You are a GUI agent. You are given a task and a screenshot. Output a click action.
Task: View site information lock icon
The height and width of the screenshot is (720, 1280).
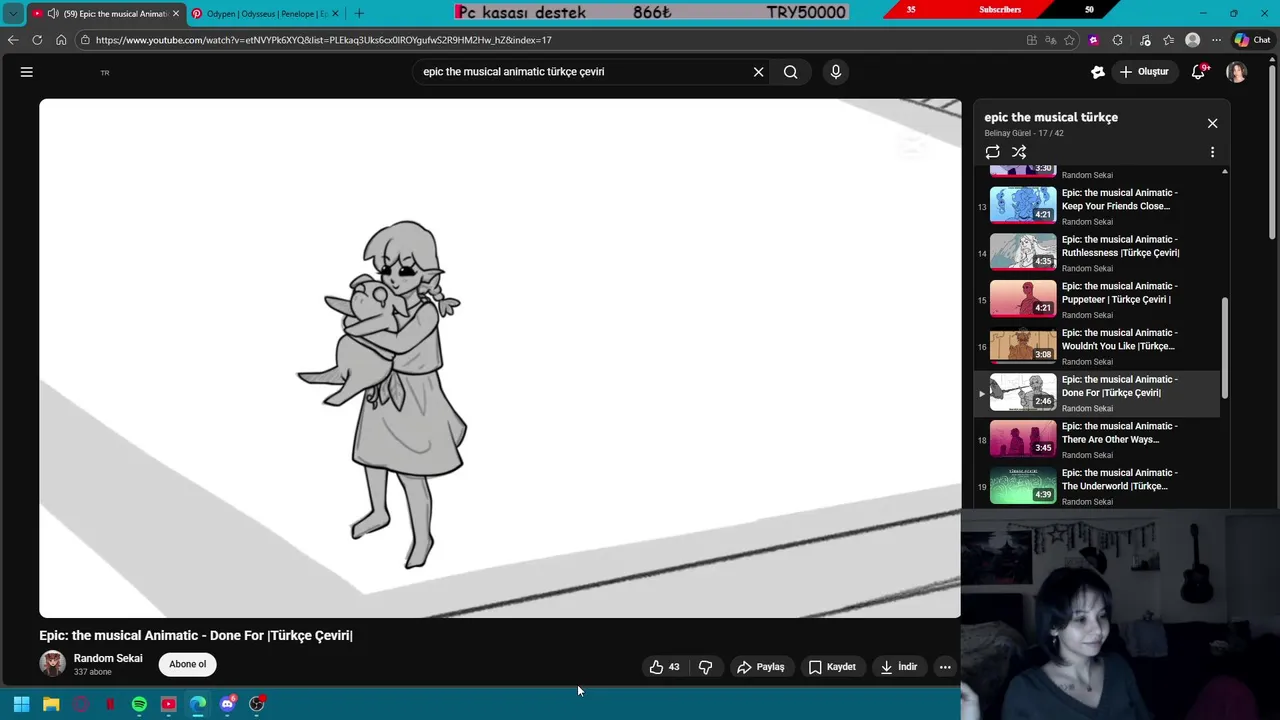point(86,40)
